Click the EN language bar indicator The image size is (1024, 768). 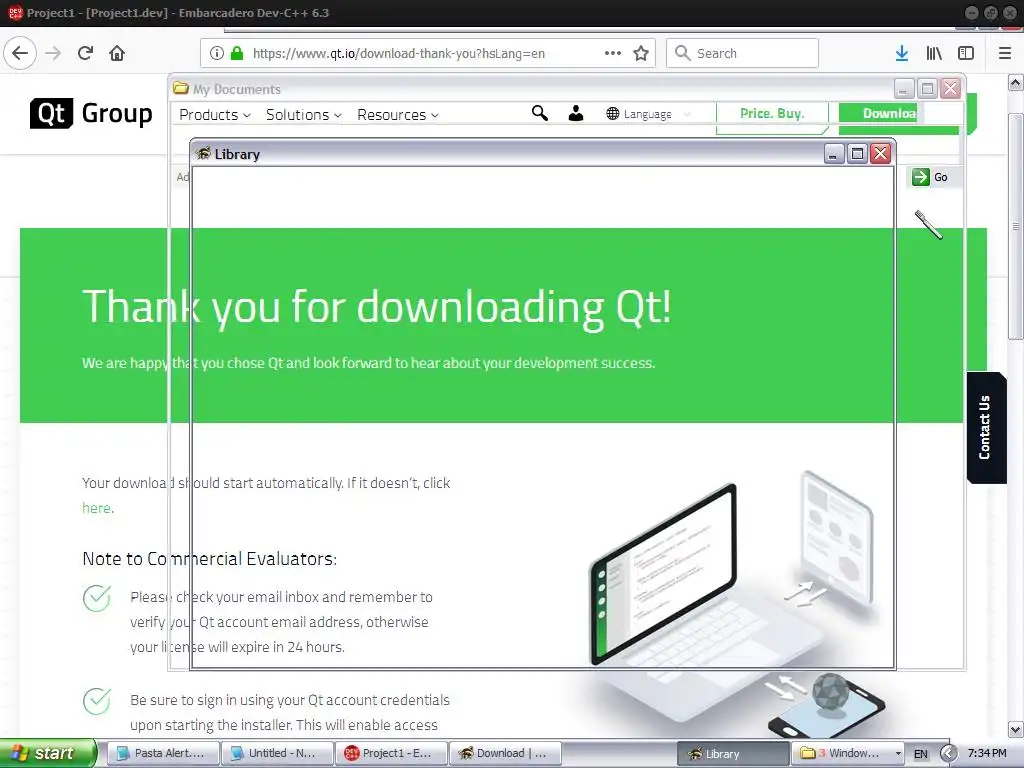(920, 754)
